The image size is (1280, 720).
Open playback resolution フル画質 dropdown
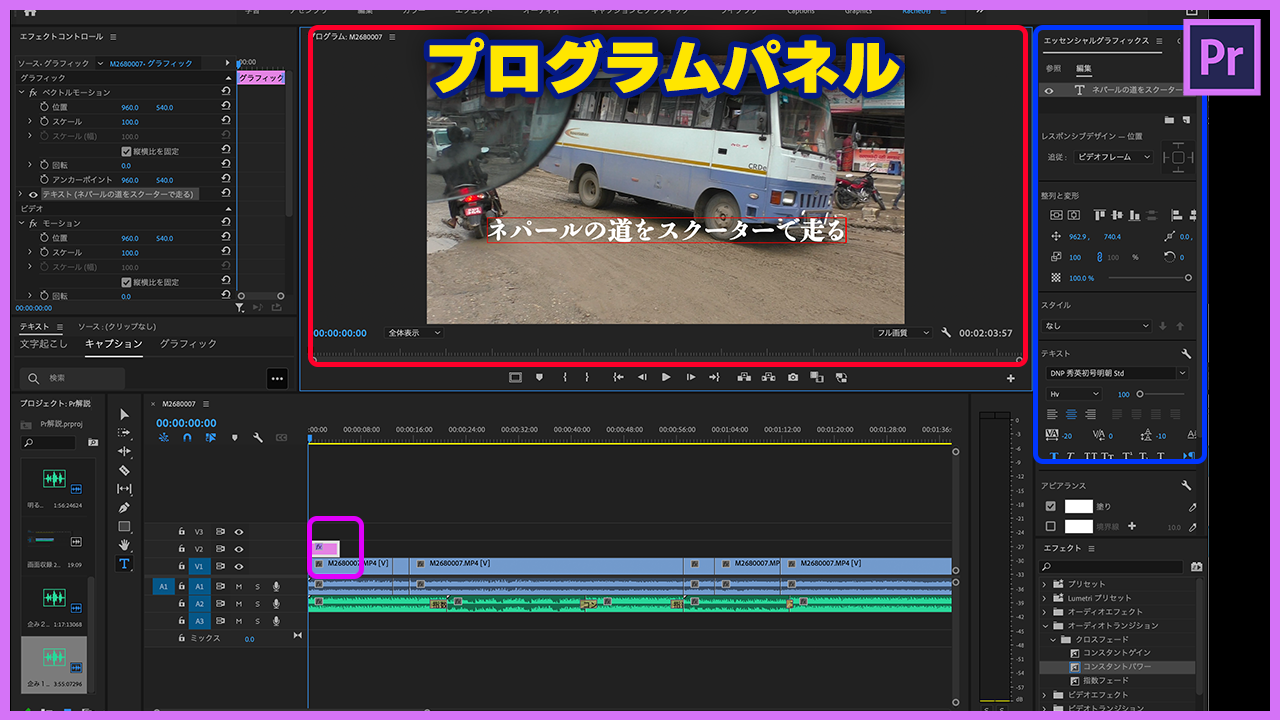903,333
